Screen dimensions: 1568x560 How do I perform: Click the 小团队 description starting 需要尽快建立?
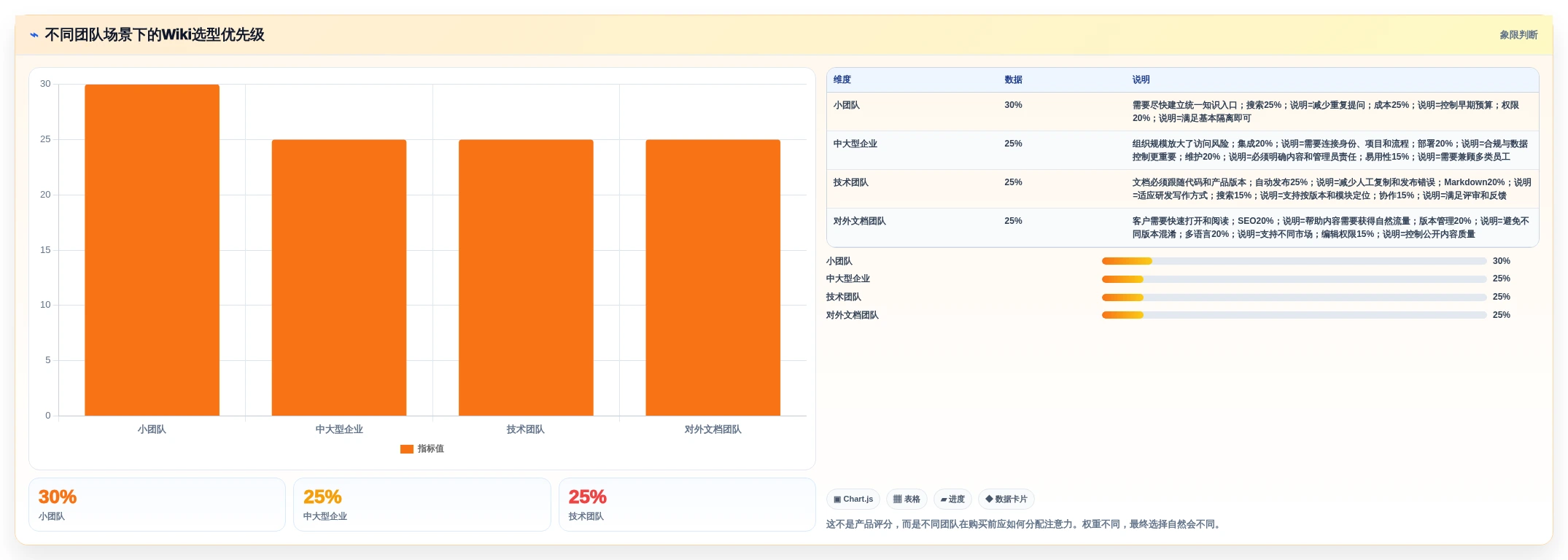(x=1326, y=112)
